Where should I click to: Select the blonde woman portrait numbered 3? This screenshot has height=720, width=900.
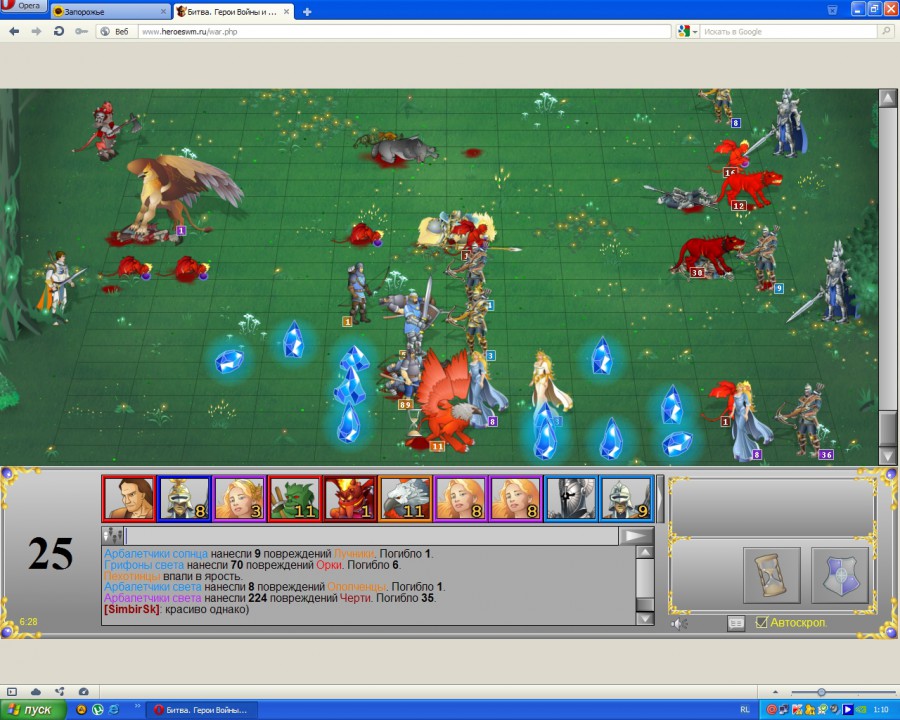[239, 498]
